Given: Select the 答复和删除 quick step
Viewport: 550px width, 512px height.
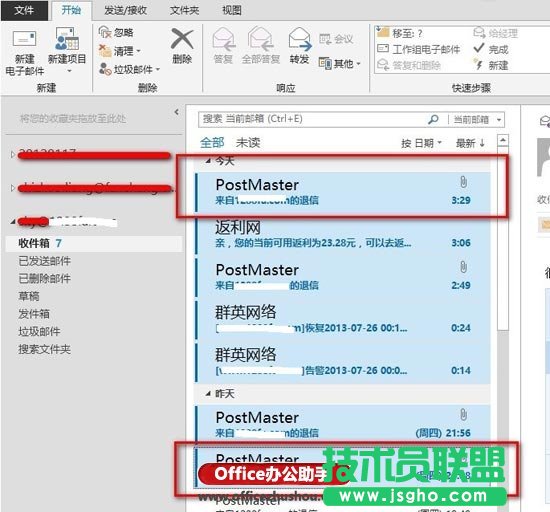Looking at the screenshot, I should point(409,65).
